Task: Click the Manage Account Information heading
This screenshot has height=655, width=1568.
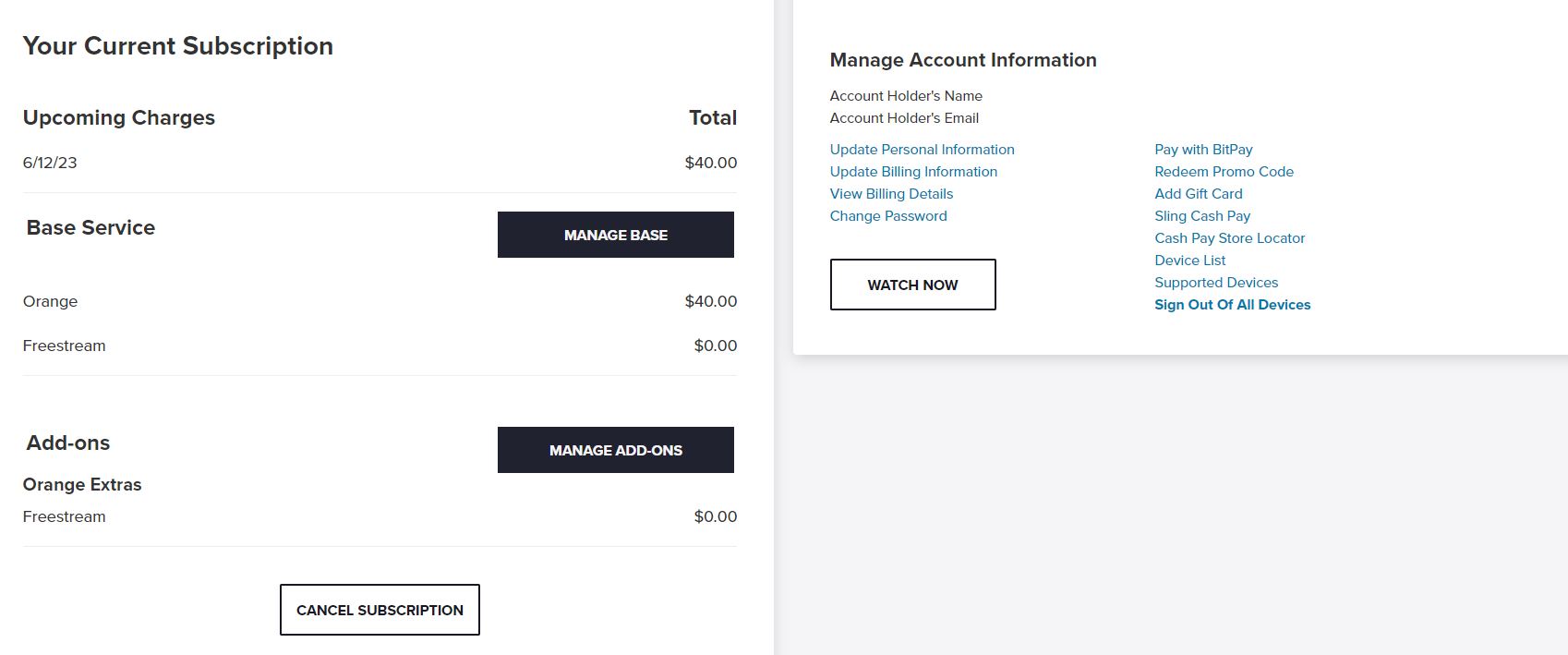Action: pos(963,60)
